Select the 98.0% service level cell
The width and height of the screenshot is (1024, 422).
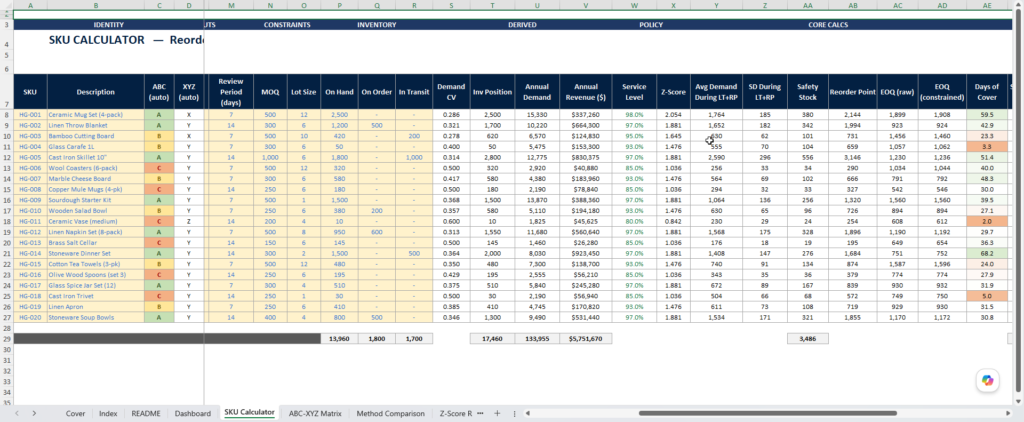635,114
